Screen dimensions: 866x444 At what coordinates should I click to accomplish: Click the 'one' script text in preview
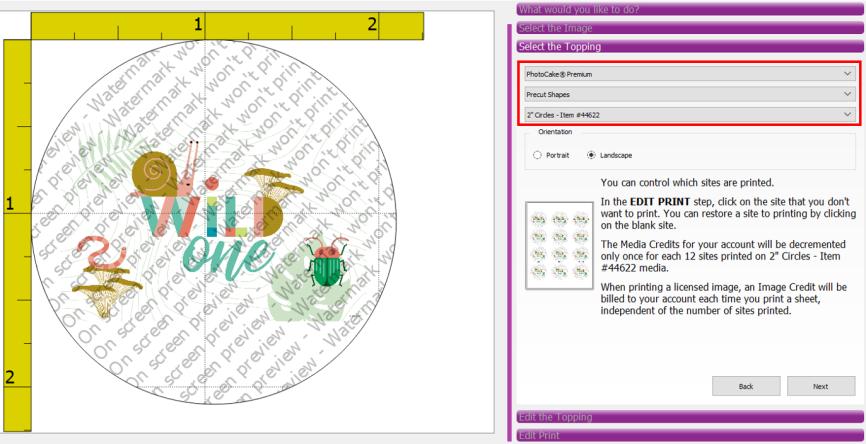point(226,257)
